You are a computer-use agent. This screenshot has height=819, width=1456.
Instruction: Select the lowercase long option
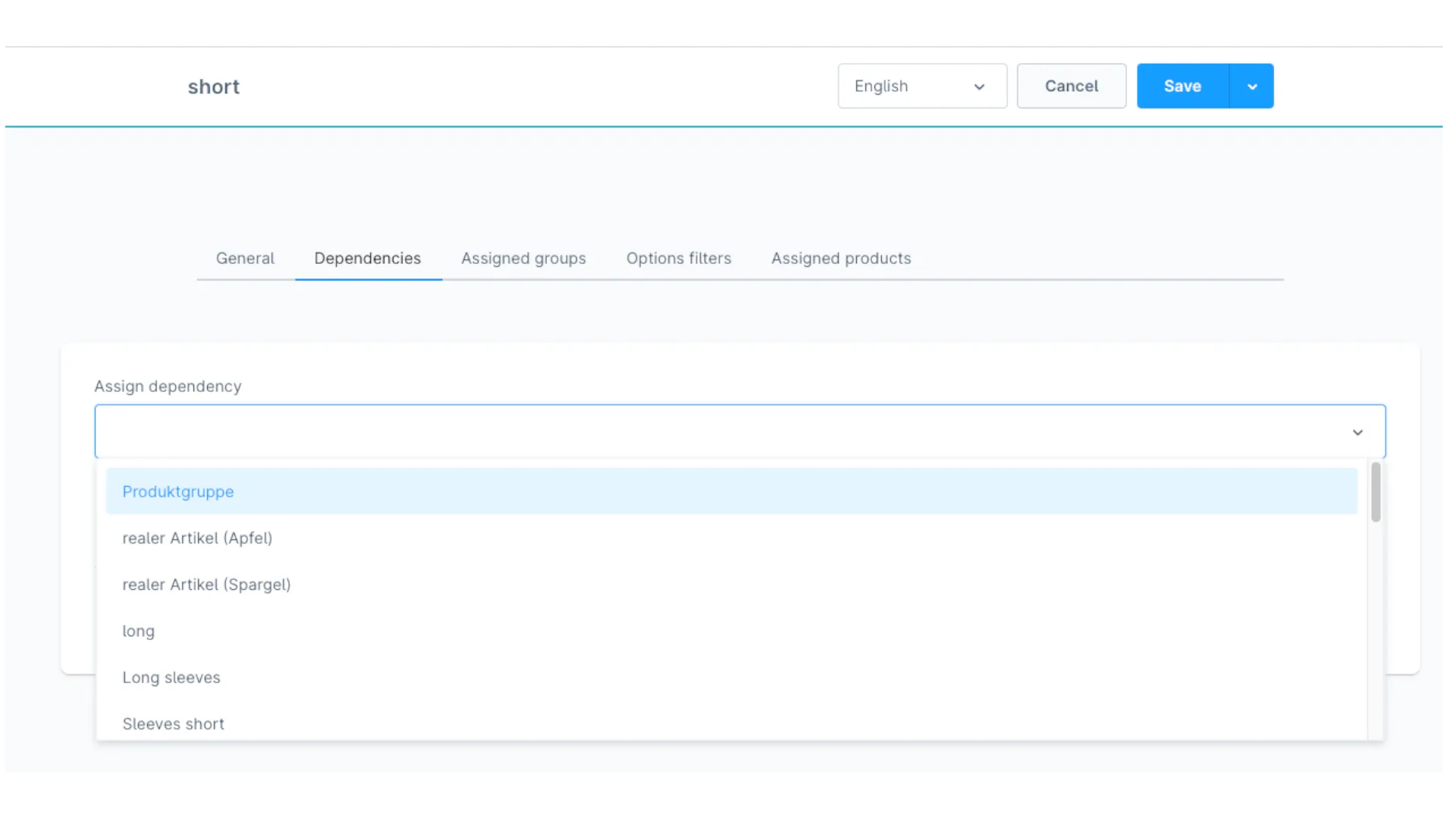point(139,631)
